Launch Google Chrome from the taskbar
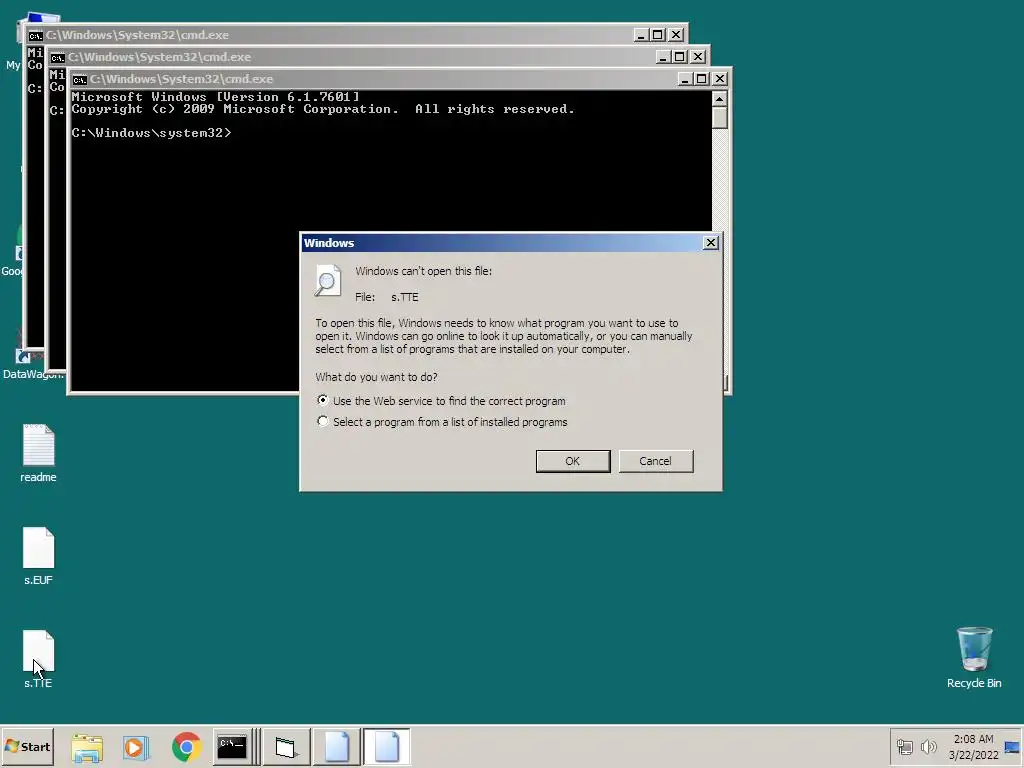Screen dimensions: 1024x768 coord(186,747)
